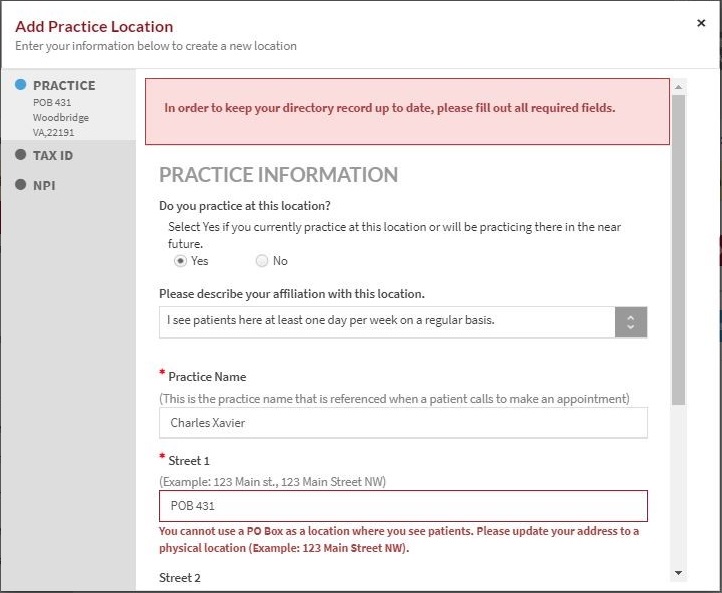The image size is (722, 593).
Task: Click the '(Example: 123 Main st.' hint text
Action: click(x=273, y=482)
